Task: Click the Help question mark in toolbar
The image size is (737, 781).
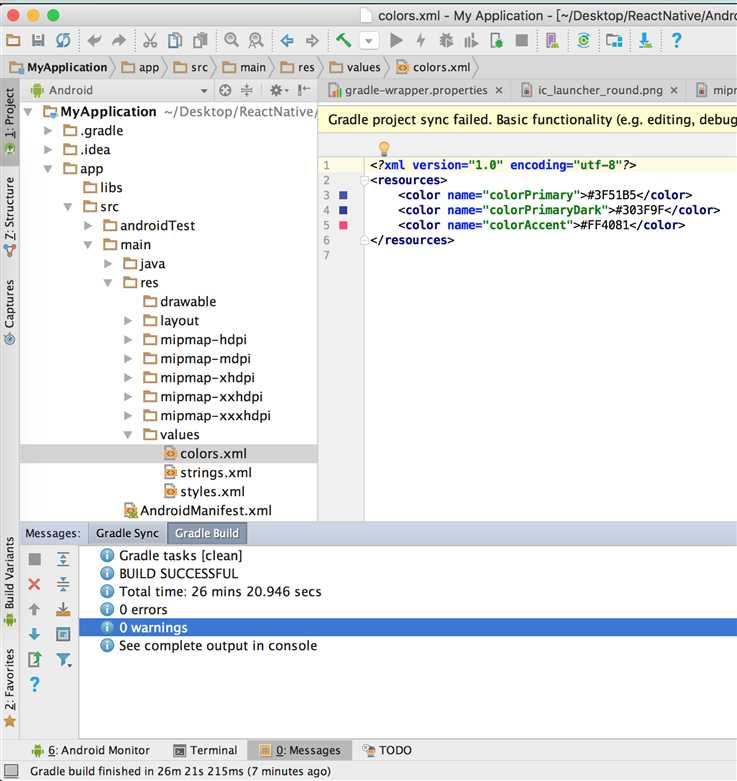Action: [x=676, y=40]
